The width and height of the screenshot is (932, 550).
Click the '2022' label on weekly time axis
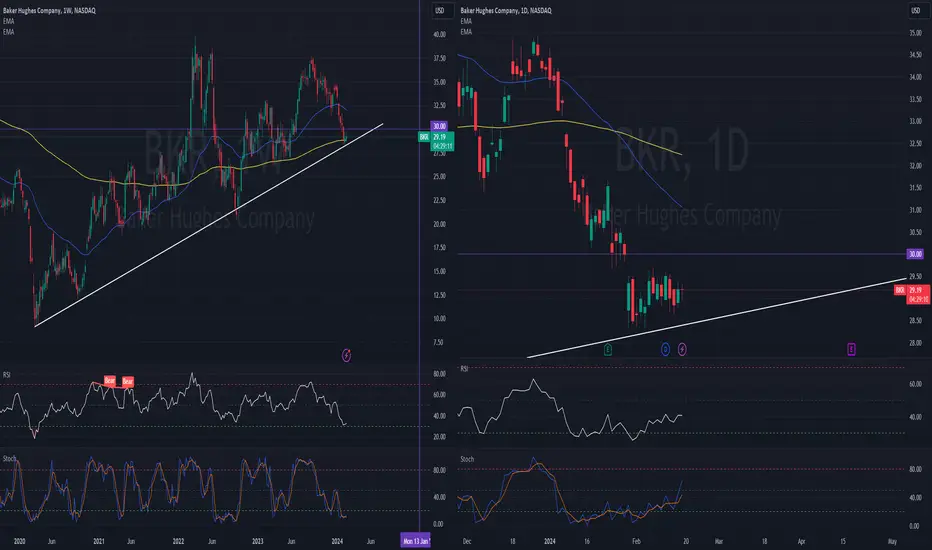178,542
